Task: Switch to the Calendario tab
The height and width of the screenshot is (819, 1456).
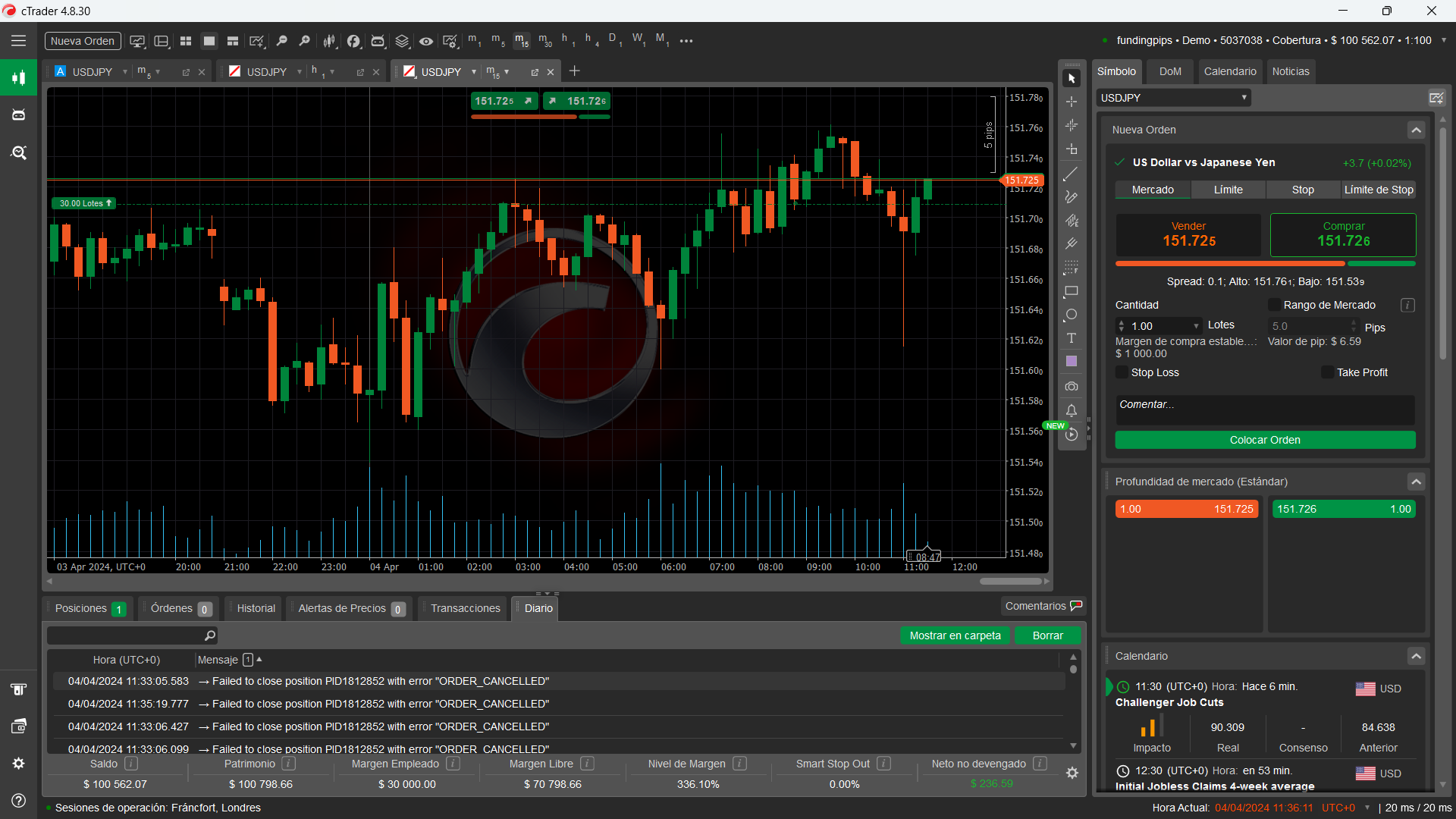Action: coord(1230,71)
